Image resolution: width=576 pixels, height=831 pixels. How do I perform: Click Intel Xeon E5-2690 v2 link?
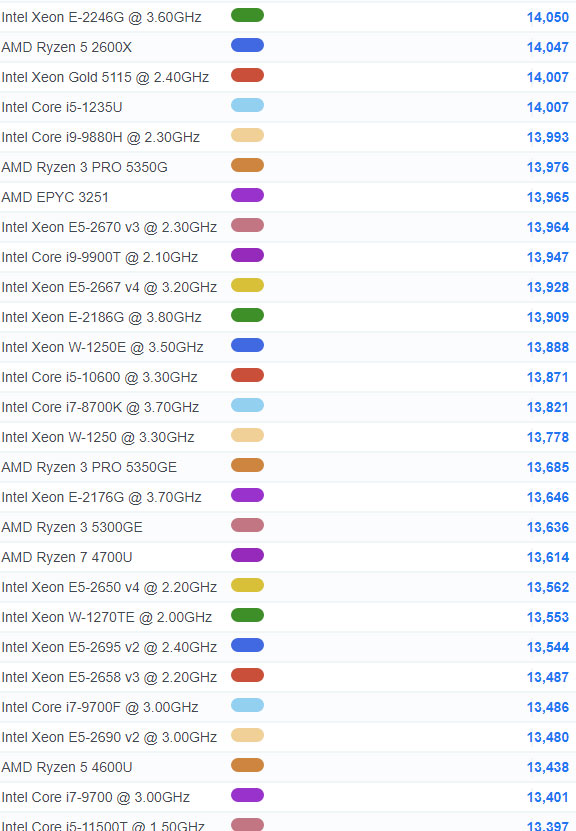109,737
